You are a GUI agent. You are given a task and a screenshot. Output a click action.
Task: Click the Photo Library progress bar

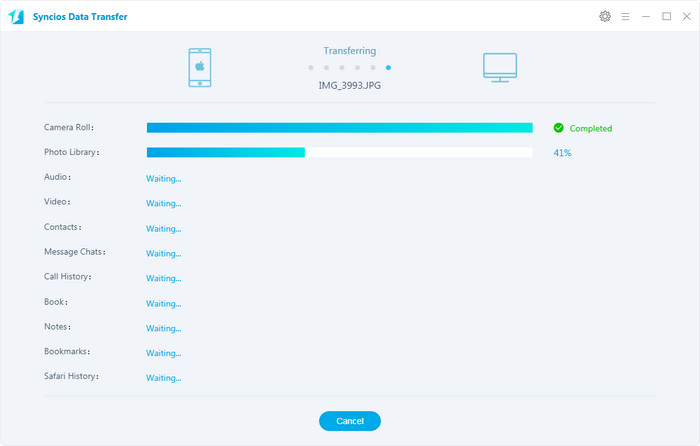point(340,152)
